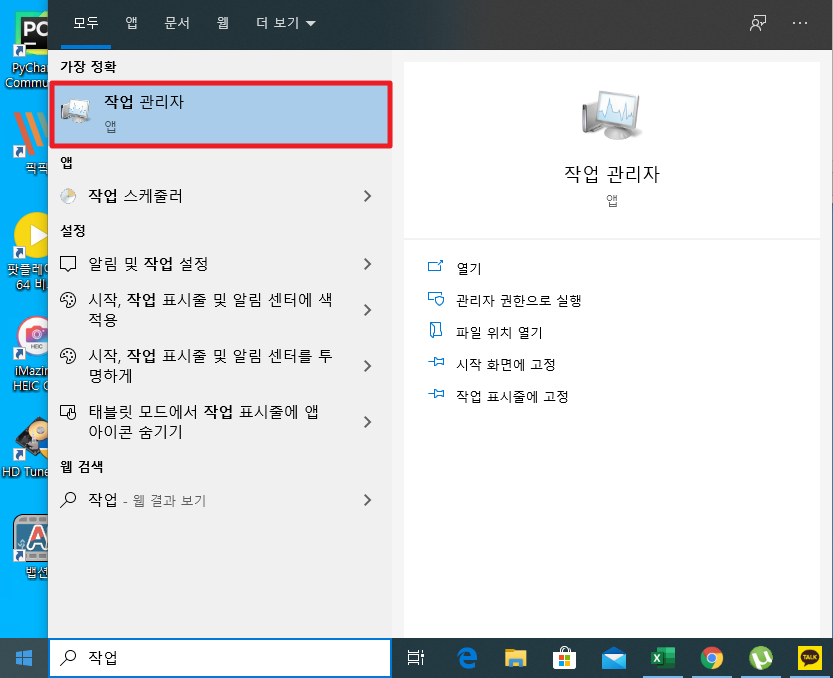Select the 모두 tab
The image size is (833, 678).
86,23
